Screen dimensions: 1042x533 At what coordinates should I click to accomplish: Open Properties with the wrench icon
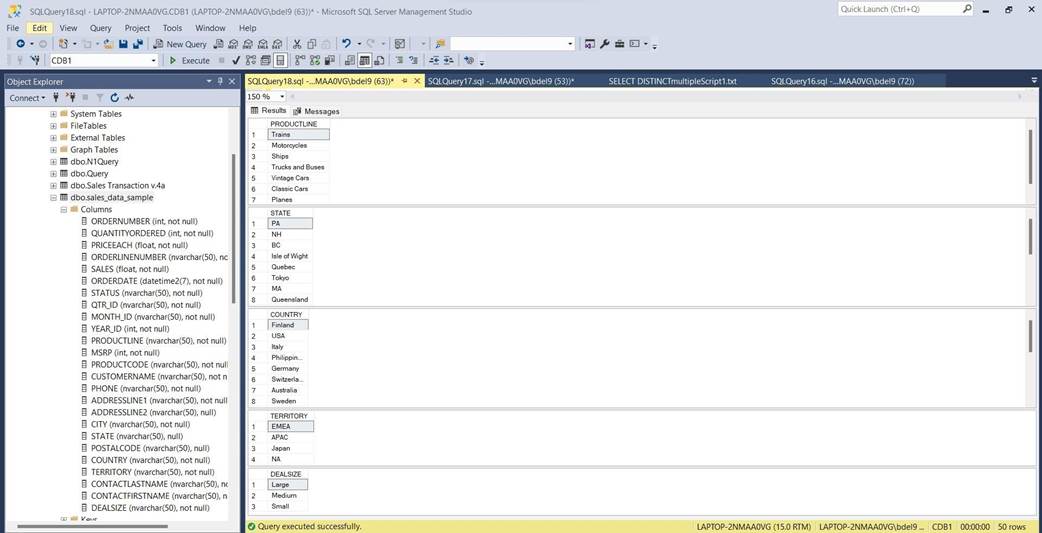(605, 44)
